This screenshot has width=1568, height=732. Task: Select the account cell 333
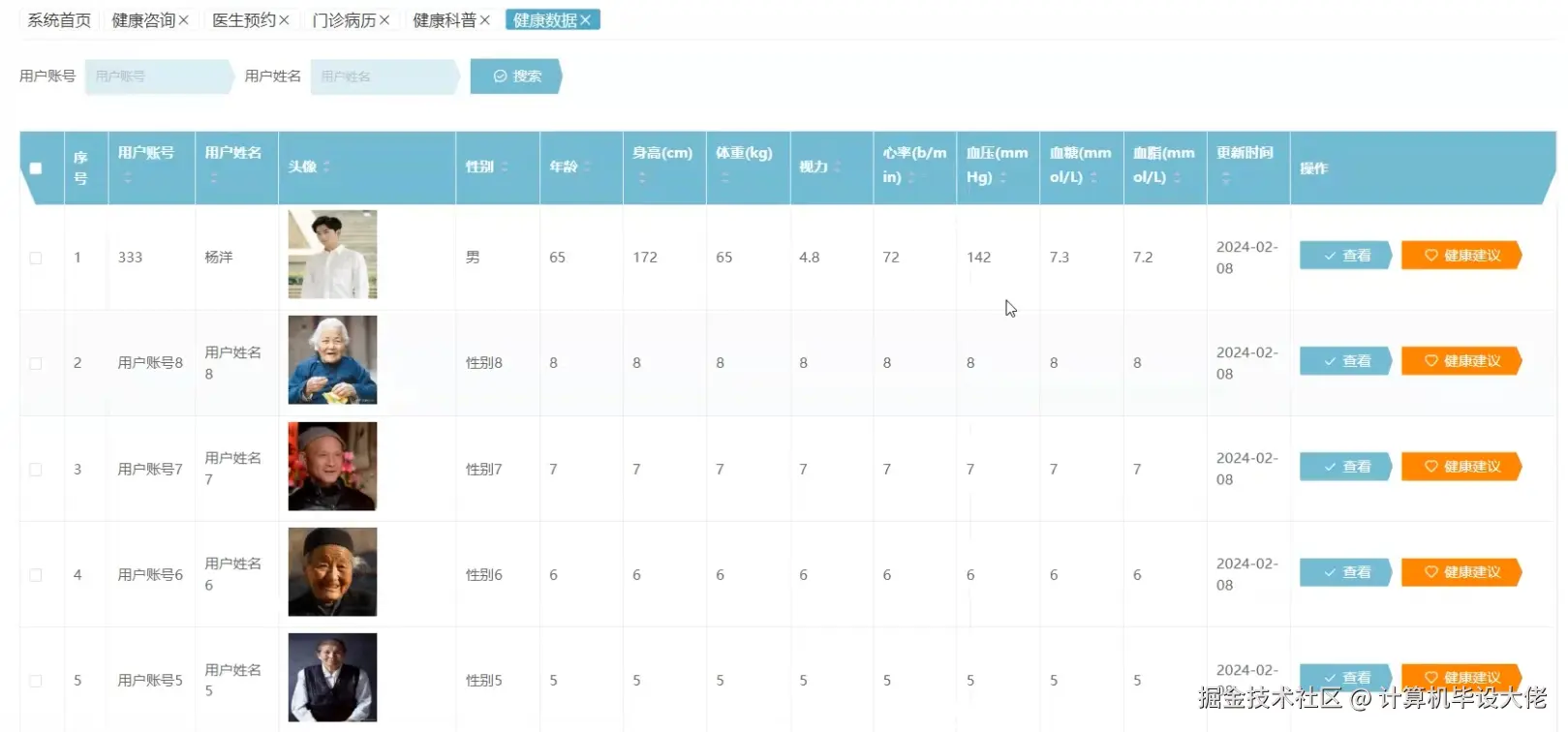click(x=130, y=258)
